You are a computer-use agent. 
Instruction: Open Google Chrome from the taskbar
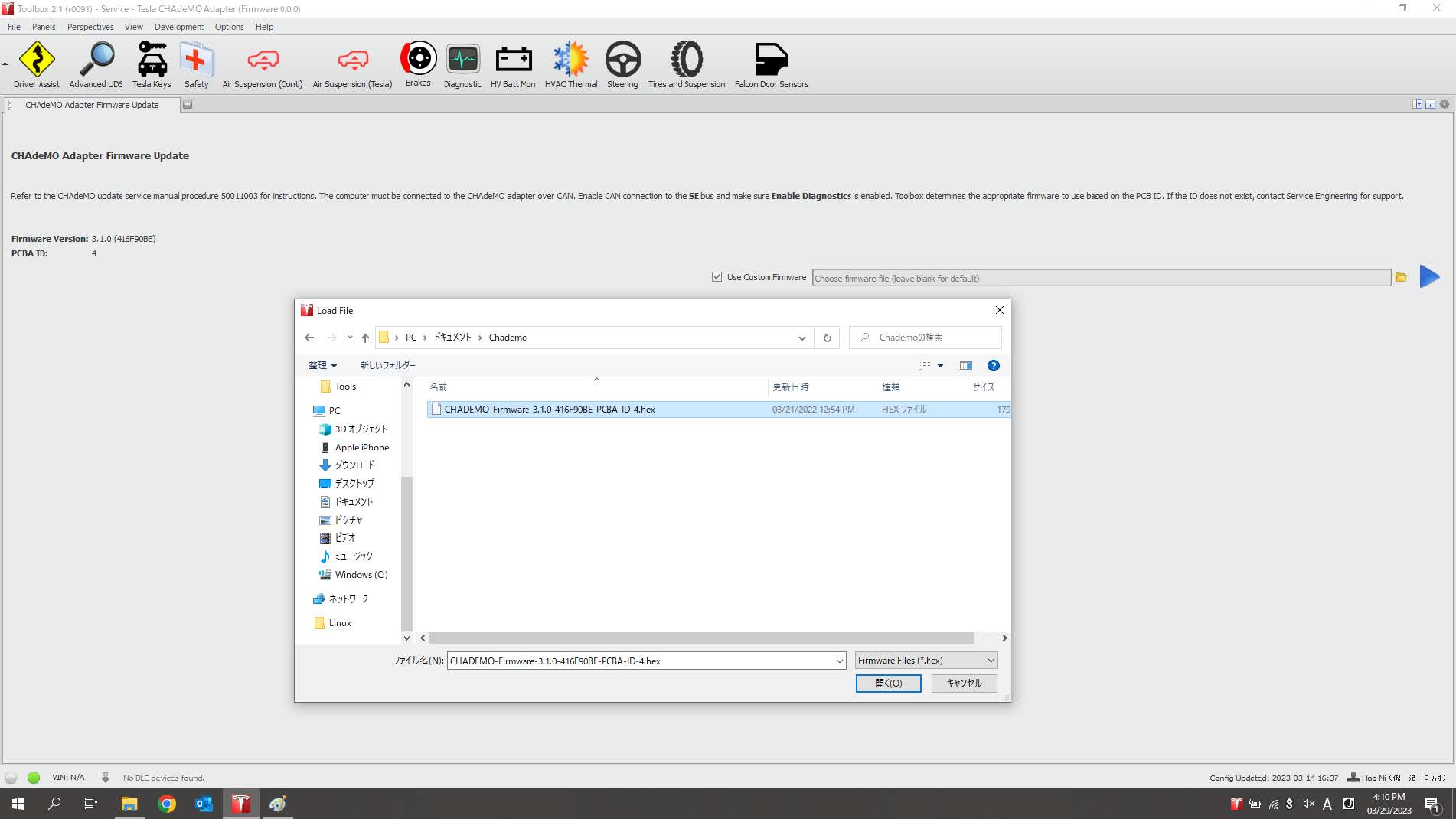(167, 804)
